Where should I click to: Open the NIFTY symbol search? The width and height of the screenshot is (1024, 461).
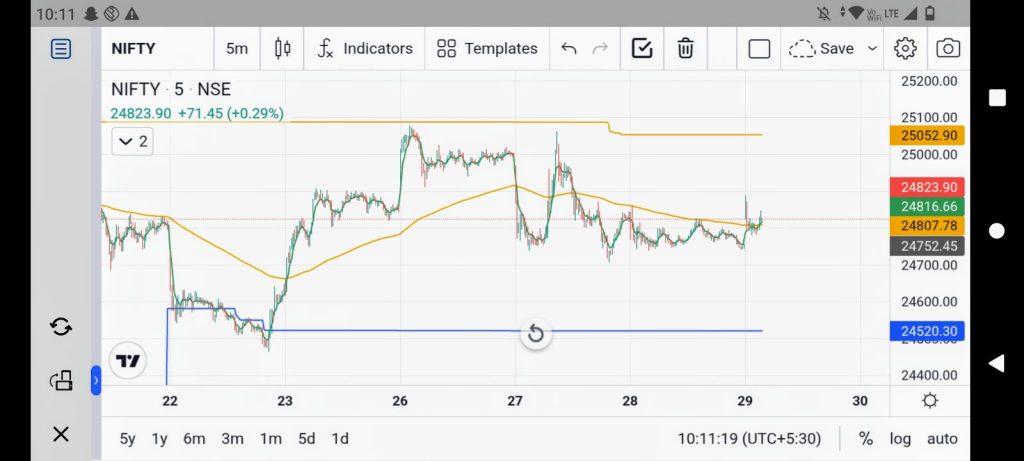point(133,49)
